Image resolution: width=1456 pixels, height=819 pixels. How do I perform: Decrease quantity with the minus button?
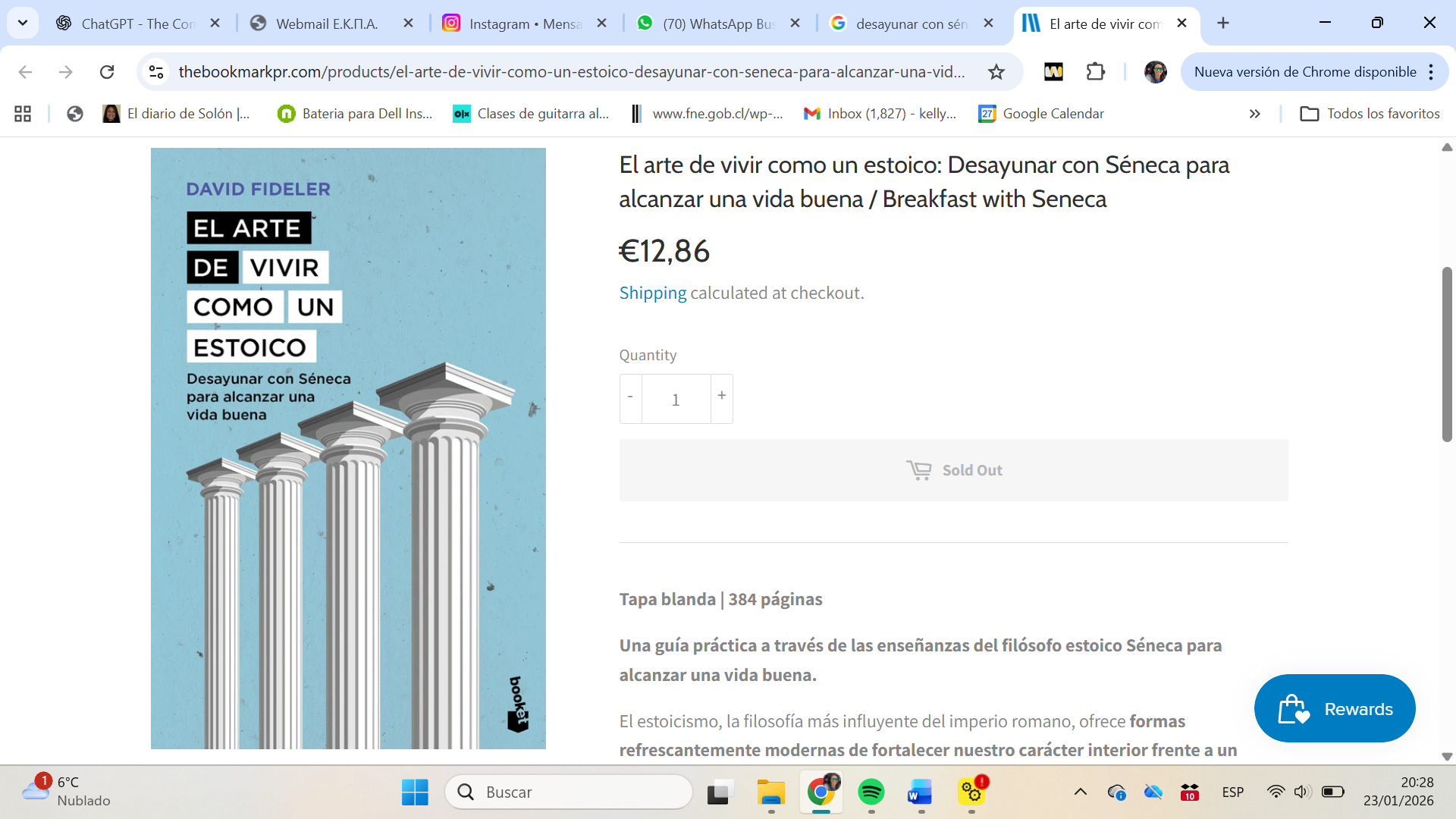pos(630,397)
